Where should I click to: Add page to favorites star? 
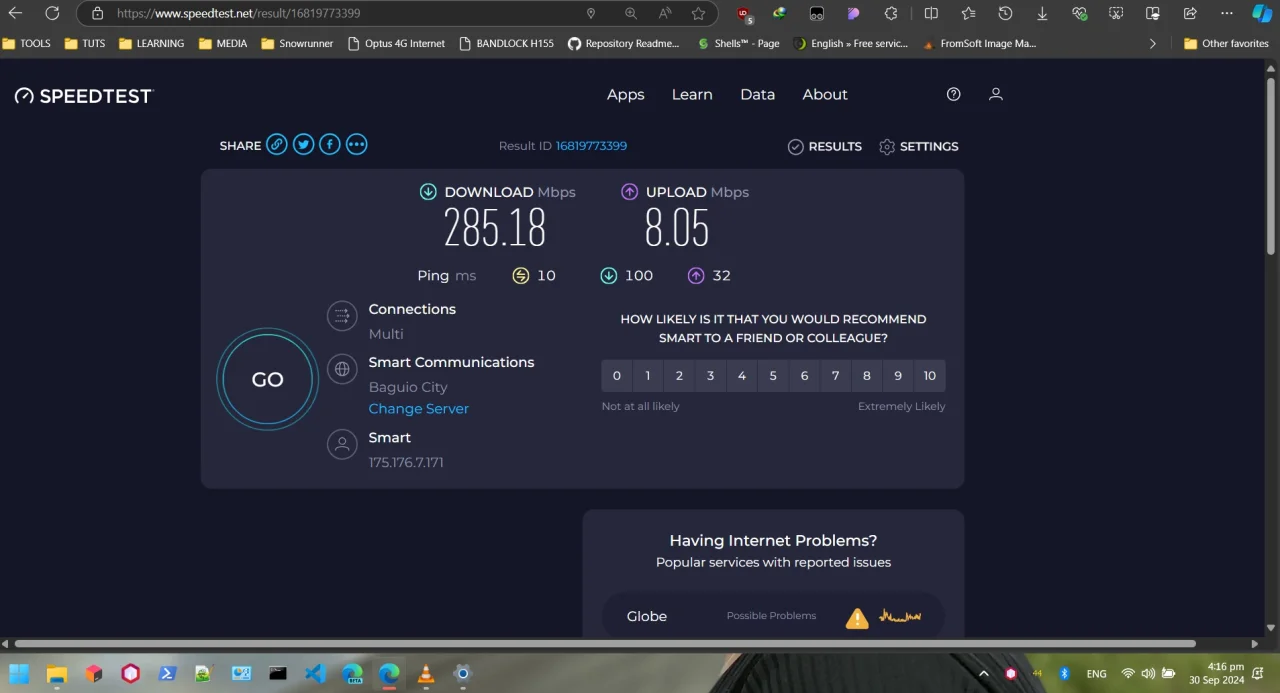[x=698, y=13]
